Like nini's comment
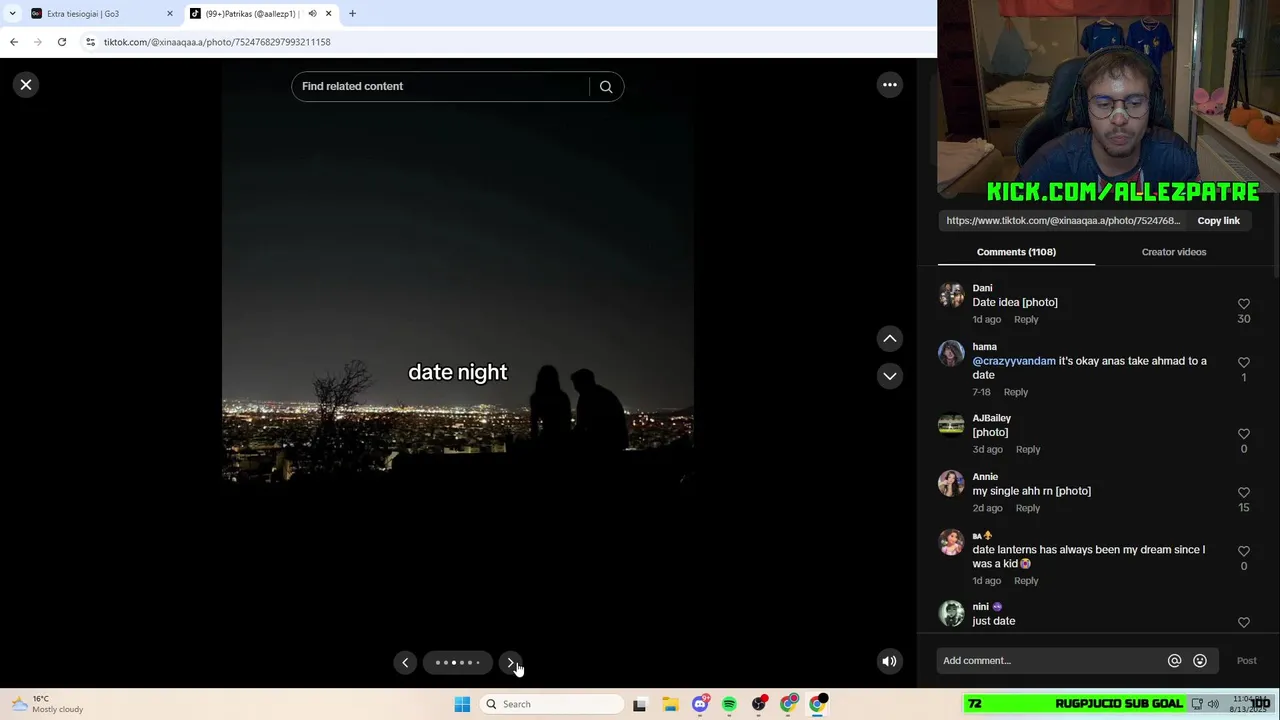This screenshot has width=1280, height=720. tap(1244, 622)
